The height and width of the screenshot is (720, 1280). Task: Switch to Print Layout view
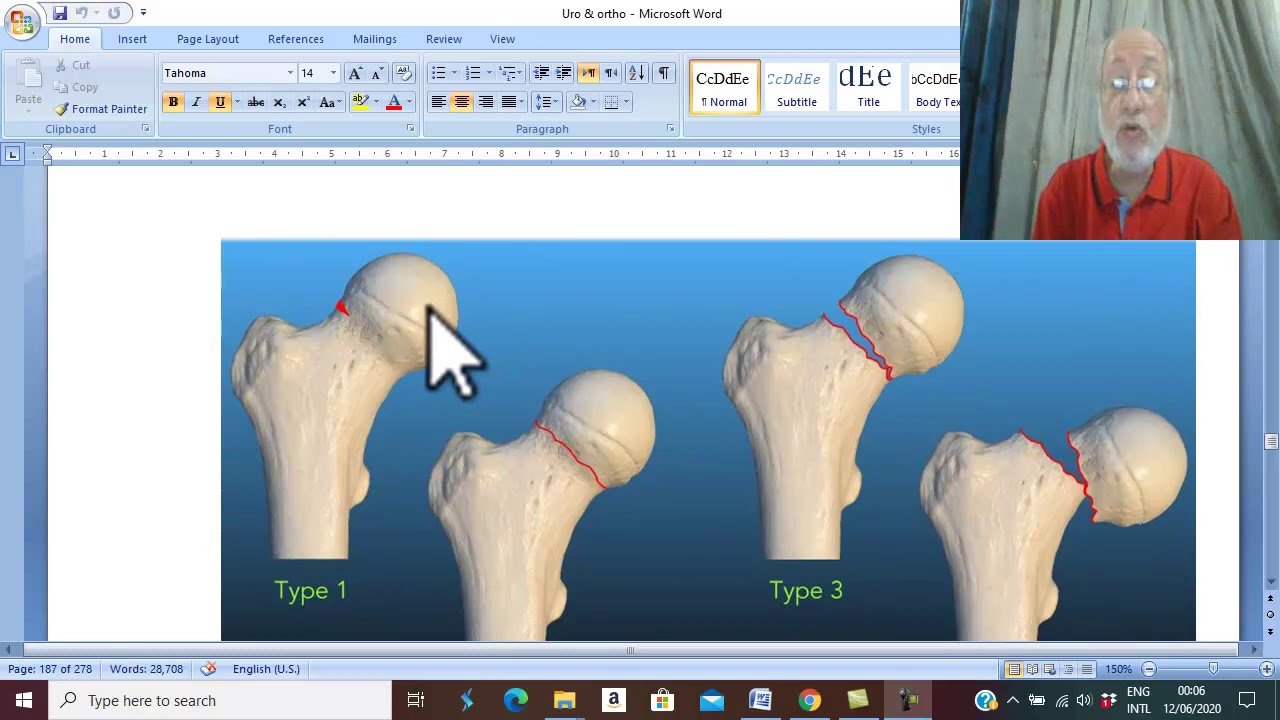point(1014,669)
